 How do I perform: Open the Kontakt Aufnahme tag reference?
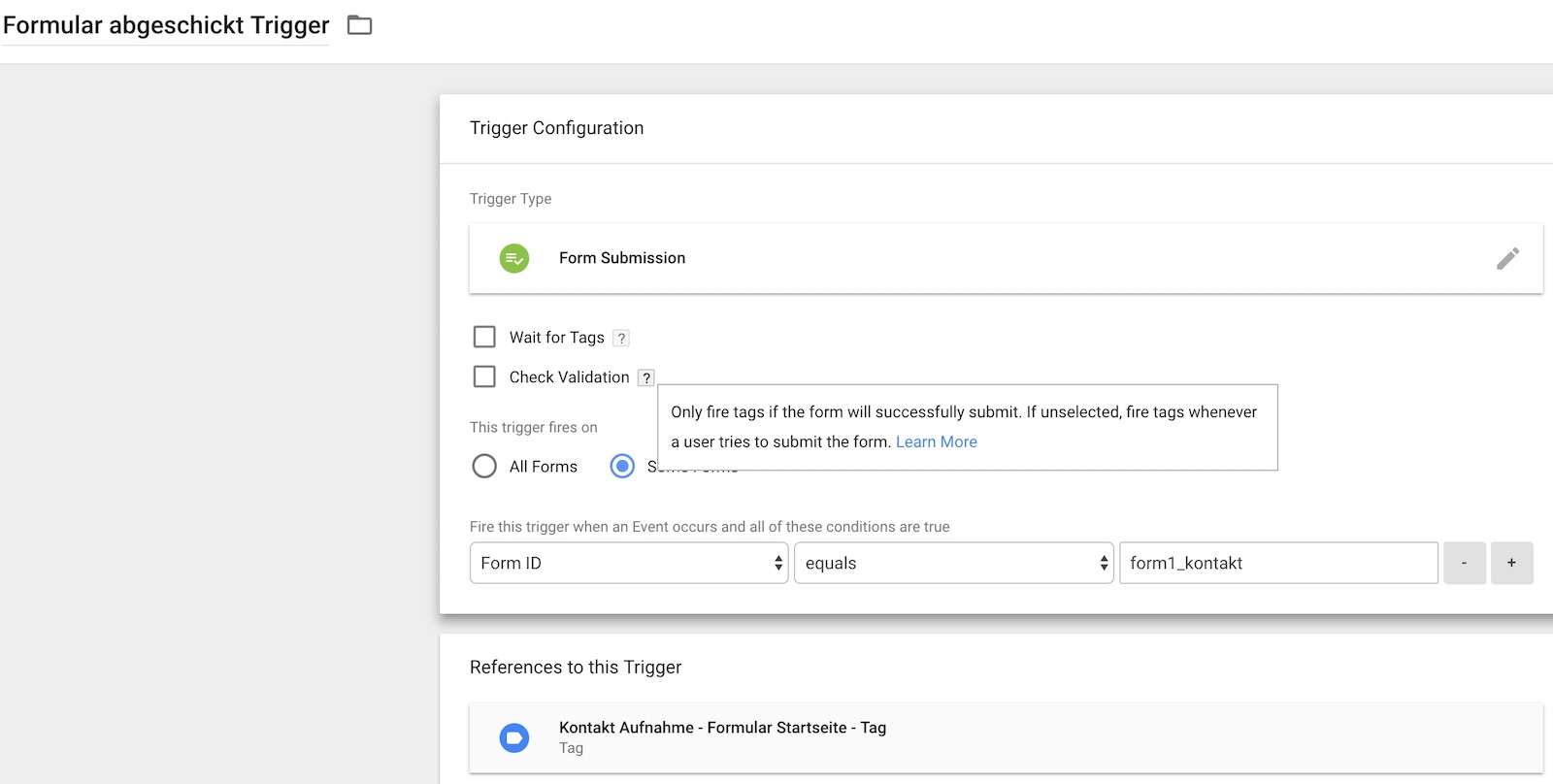[722, 728]
